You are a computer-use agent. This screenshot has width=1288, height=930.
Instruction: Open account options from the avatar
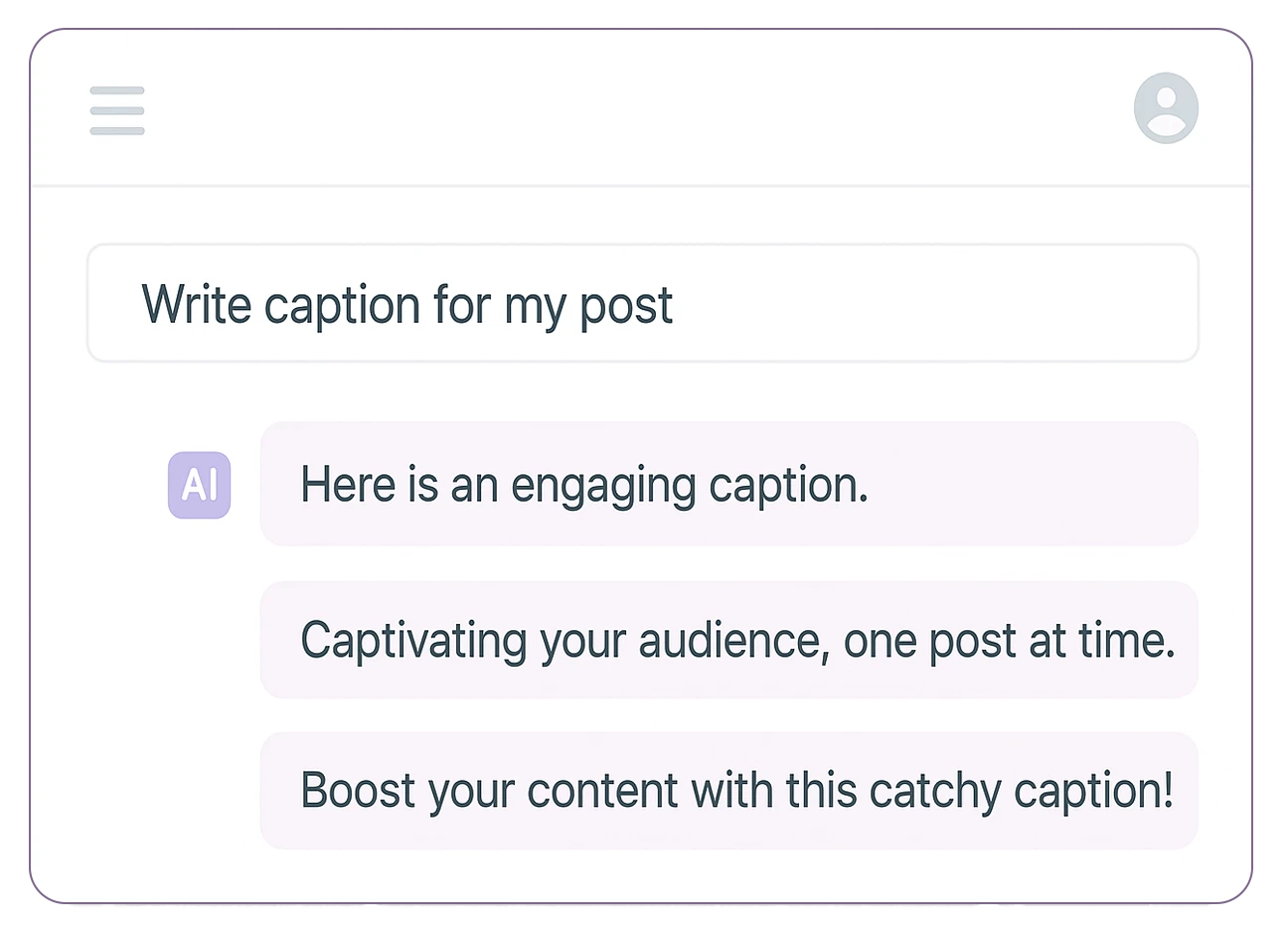pos(1166,108)
